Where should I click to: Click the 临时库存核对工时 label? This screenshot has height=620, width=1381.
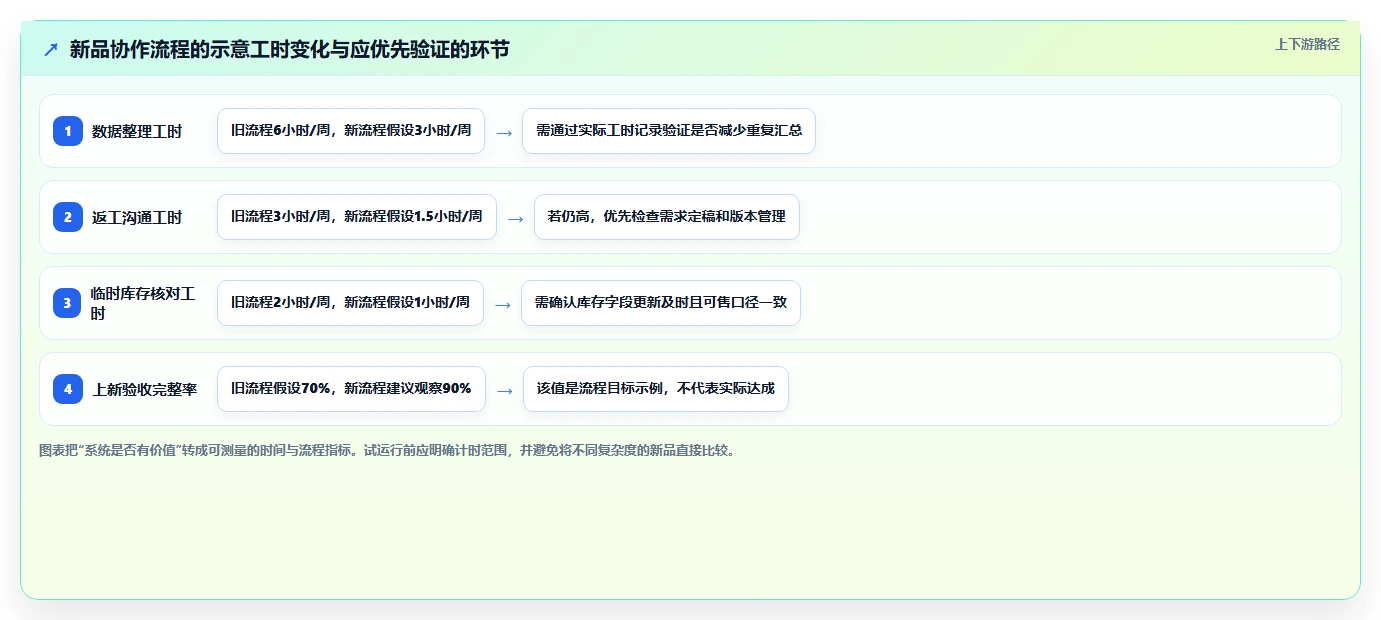[x=144, y=303]
